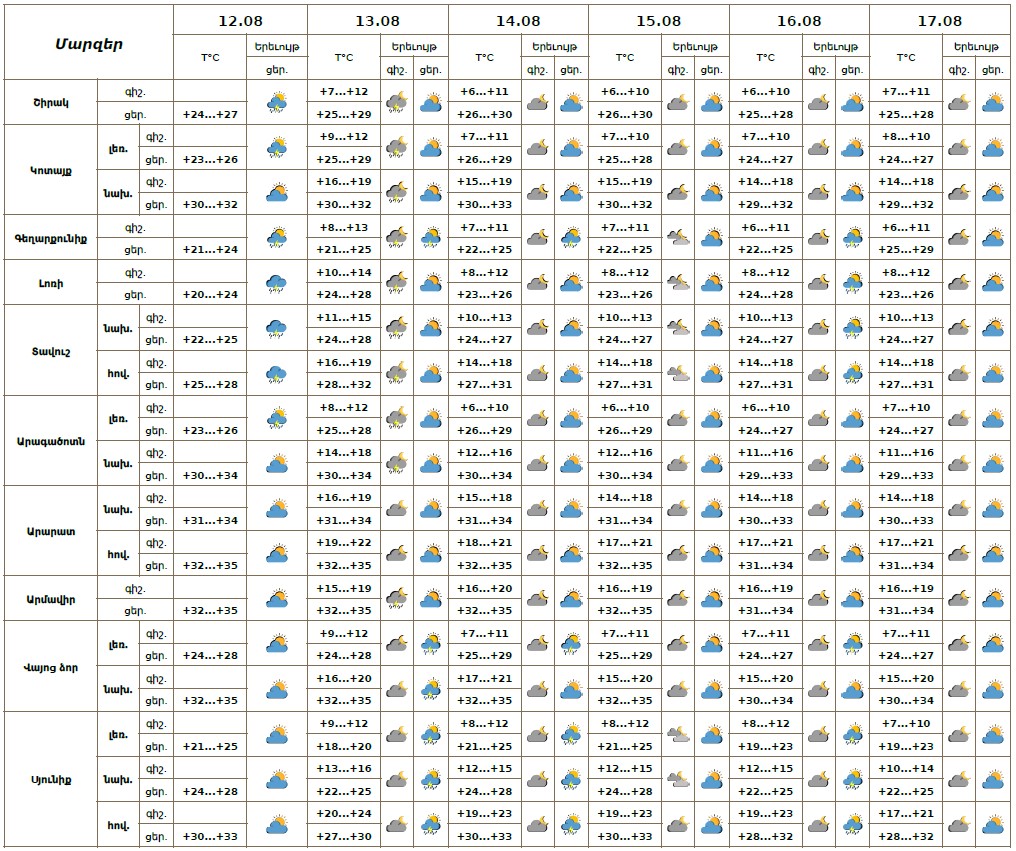Click Շիրակ daytime weather icon for 16.08
Image resolution: width=1016 pixels, height=851 pixels.
tap(852, 102)
